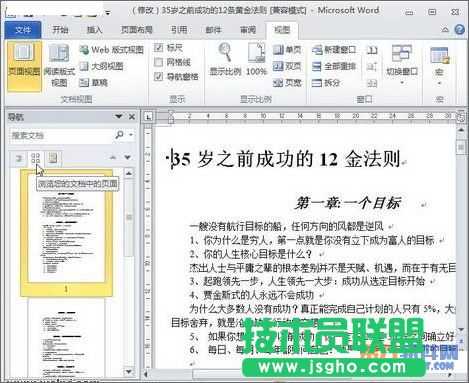
Task: Collapse the ribbon with the caret
Action: click(445, 30)
